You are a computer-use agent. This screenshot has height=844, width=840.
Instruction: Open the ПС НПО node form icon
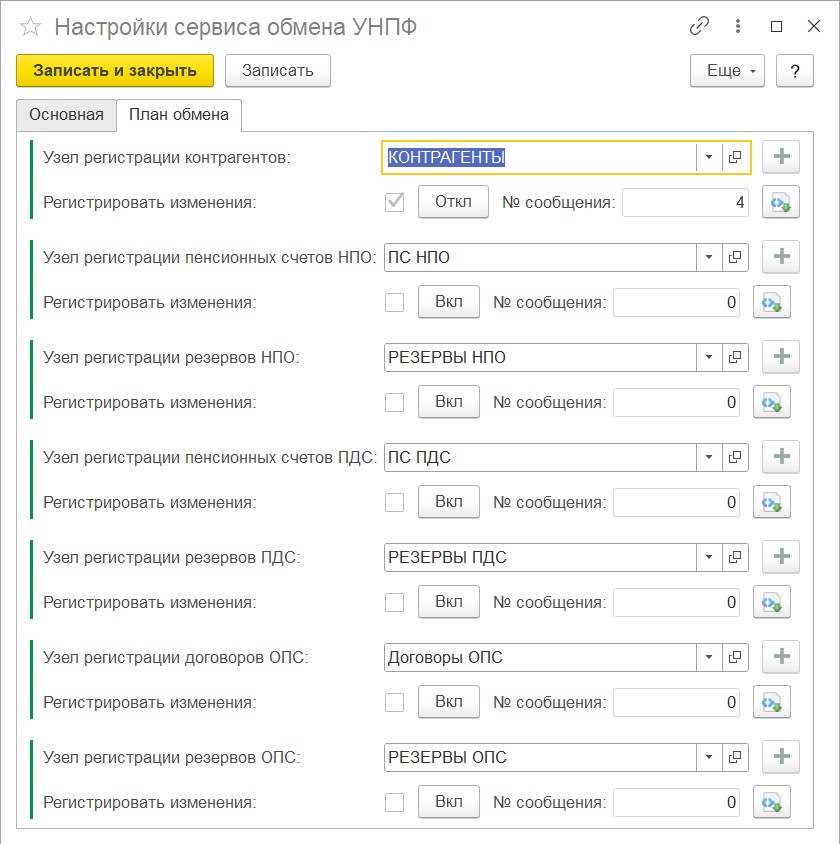pyautogui.click(x=735, y=257)
